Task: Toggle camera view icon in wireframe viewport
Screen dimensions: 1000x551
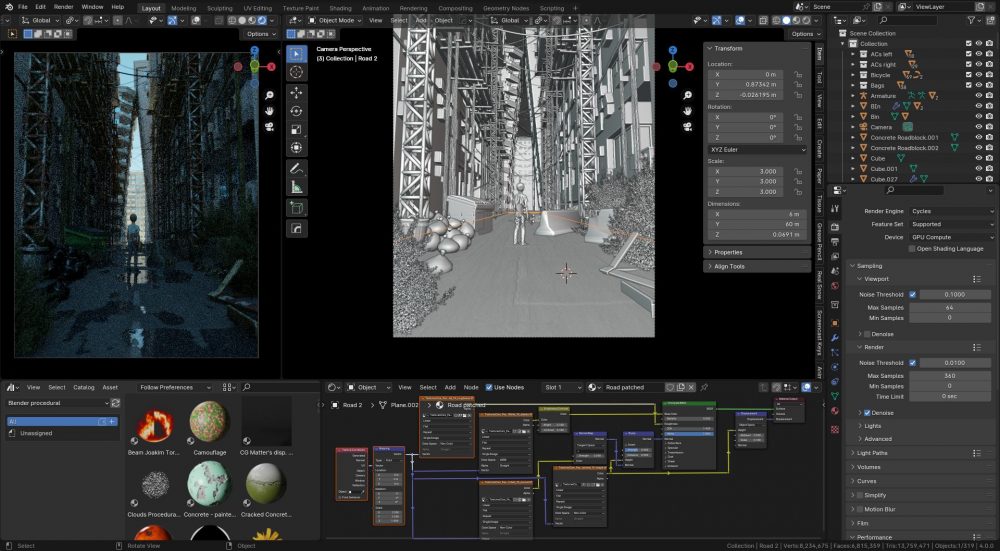Action: pyautogui.click(x=688, y=126)
